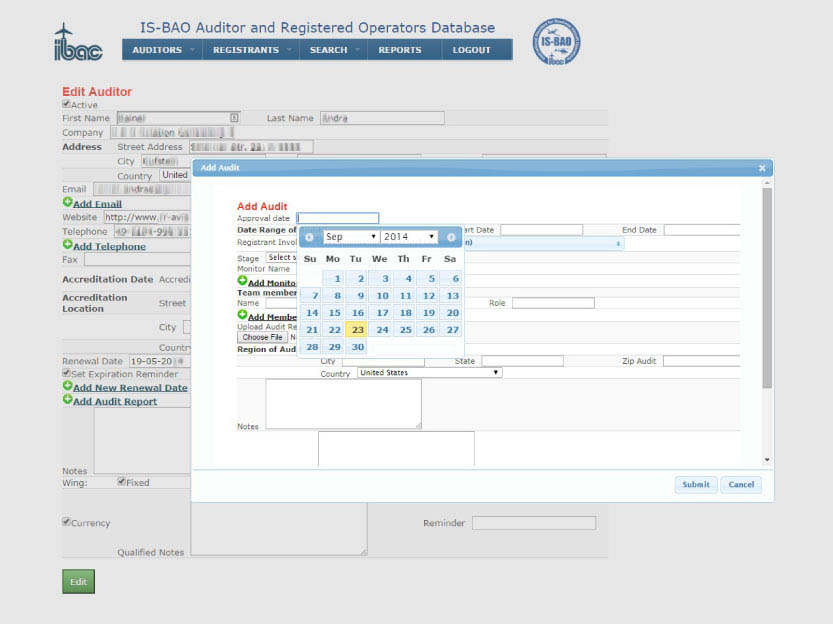Click green plus icon beside Add Telephone
Viewport: 833px width, 624px height.
pyautogui.click(x=67, y=245)
